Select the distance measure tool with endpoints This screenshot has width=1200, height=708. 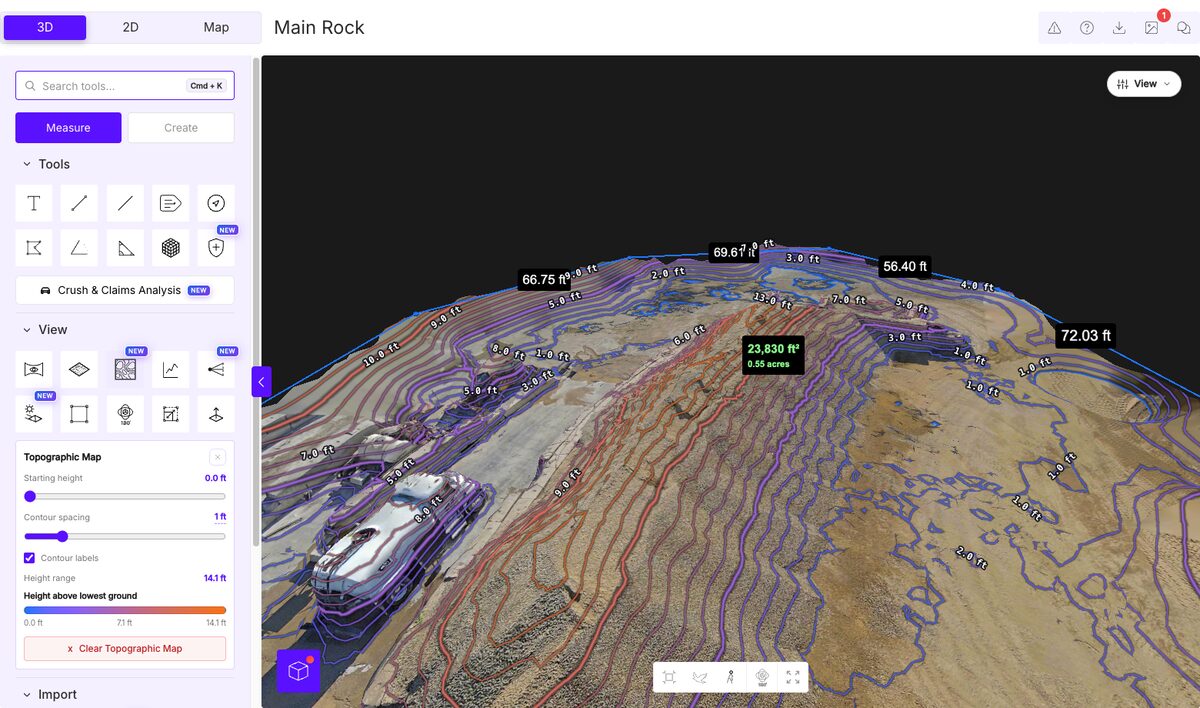tap(79, 203)
